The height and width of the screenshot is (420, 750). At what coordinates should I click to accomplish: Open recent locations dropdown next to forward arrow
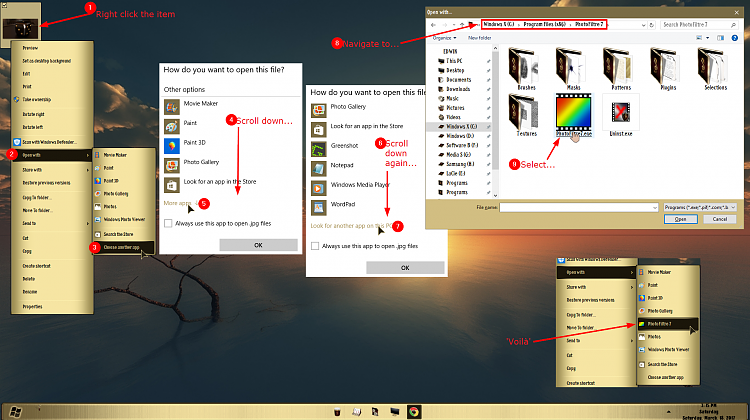pos(453,25)
